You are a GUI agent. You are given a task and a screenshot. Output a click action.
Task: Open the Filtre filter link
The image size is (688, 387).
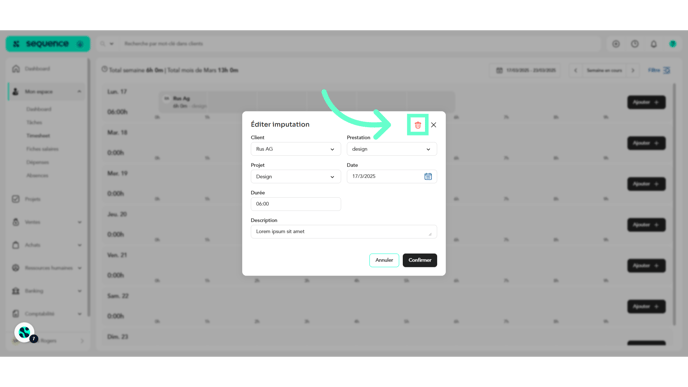pos(659,70)
